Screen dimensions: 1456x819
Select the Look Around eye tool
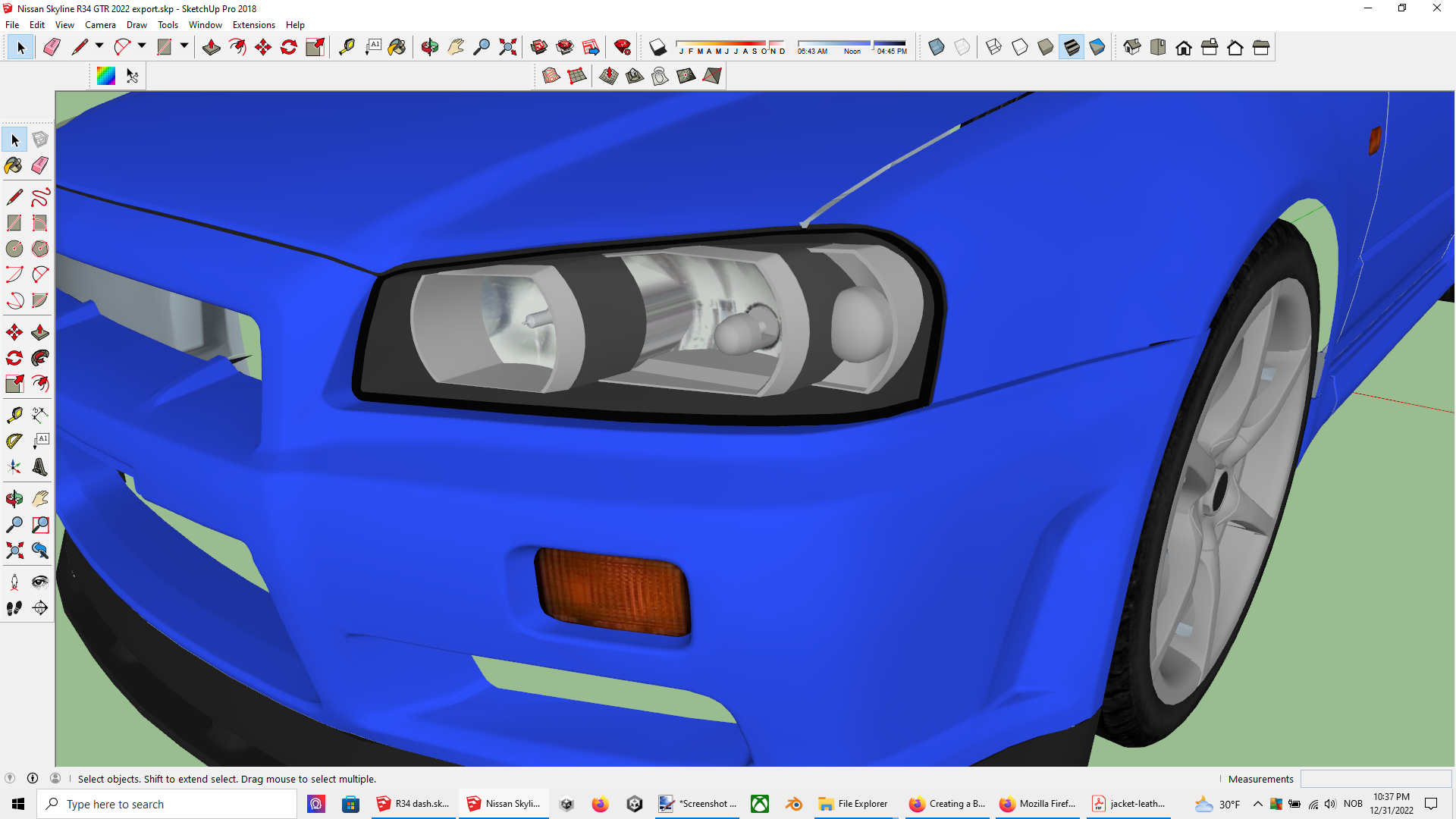click(x=40, y=582)
